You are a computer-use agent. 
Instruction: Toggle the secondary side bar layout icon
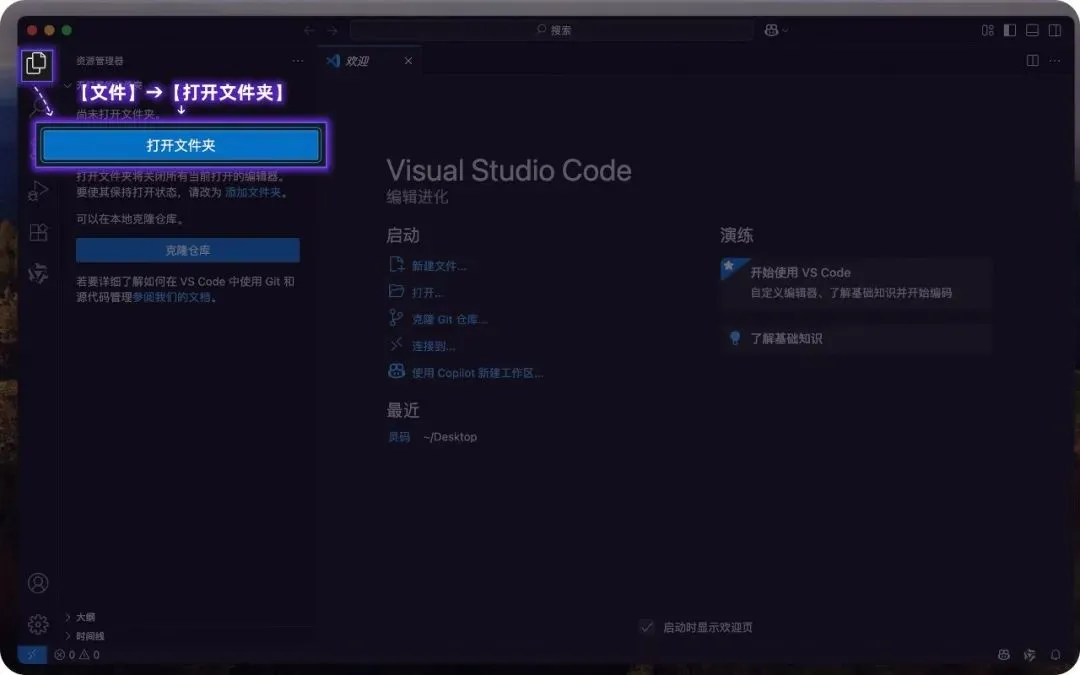[1055, 30]
